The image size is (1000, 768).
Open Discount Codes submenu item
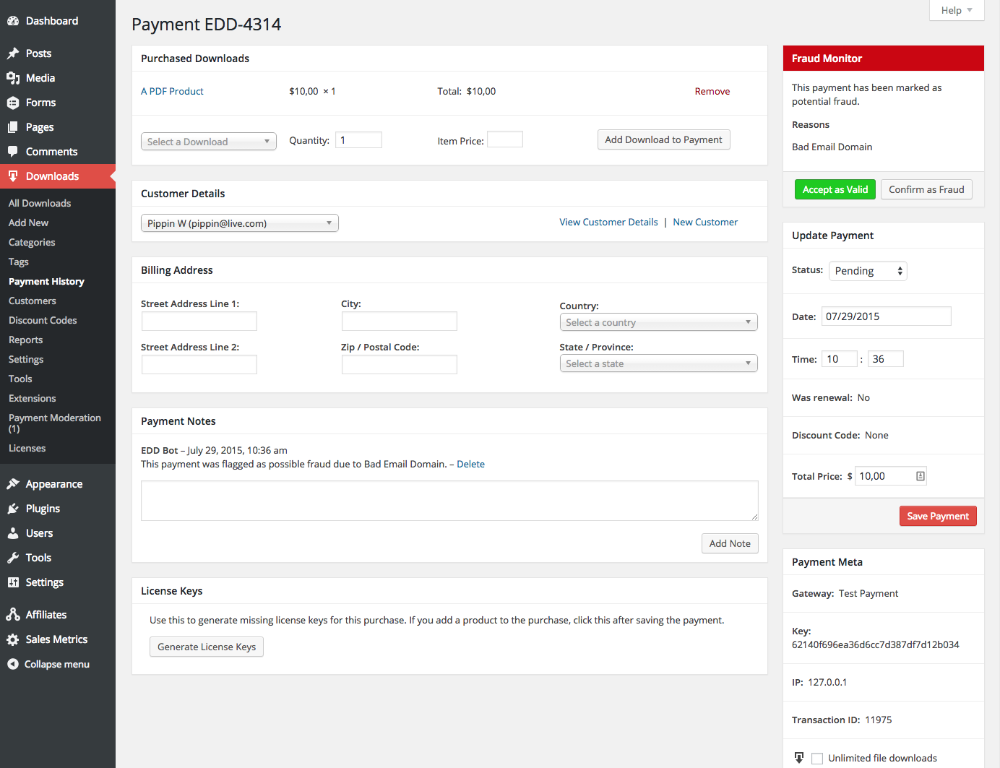pos(43,320)
